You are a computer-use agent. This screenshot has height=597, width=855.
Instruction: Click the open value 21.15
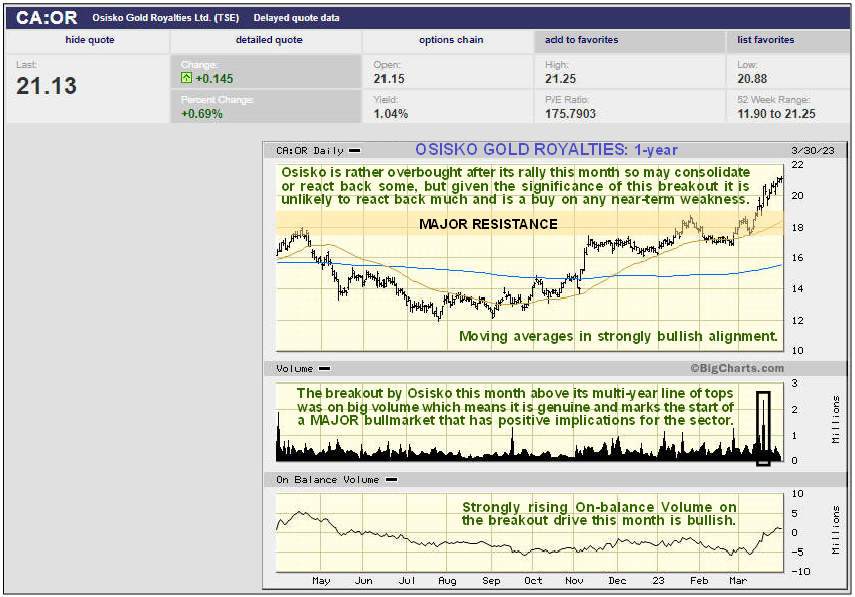click(x=389, y=79)
